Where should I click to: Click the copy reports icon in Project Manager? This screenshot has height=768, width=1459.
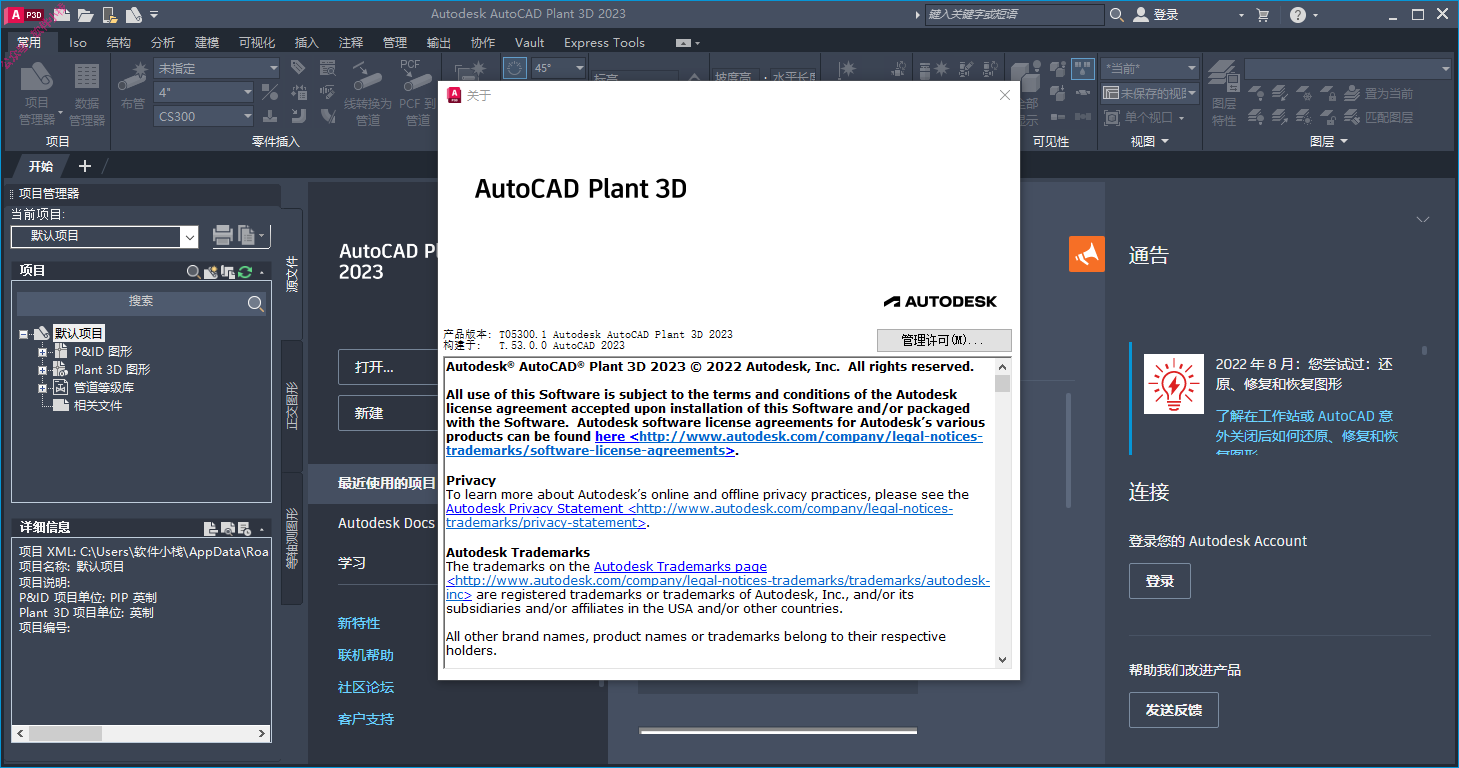[246, 236]
